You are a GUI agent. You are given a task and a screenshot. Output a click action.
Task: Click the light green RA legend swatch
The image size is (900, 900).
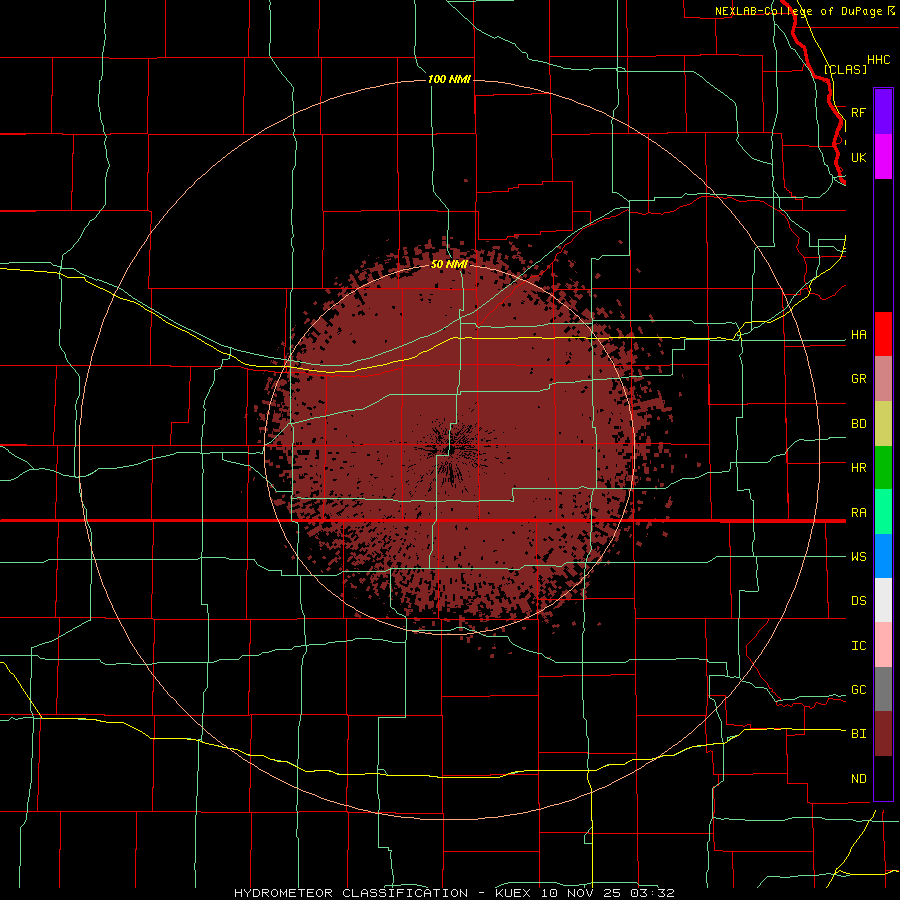click(883, 512)
